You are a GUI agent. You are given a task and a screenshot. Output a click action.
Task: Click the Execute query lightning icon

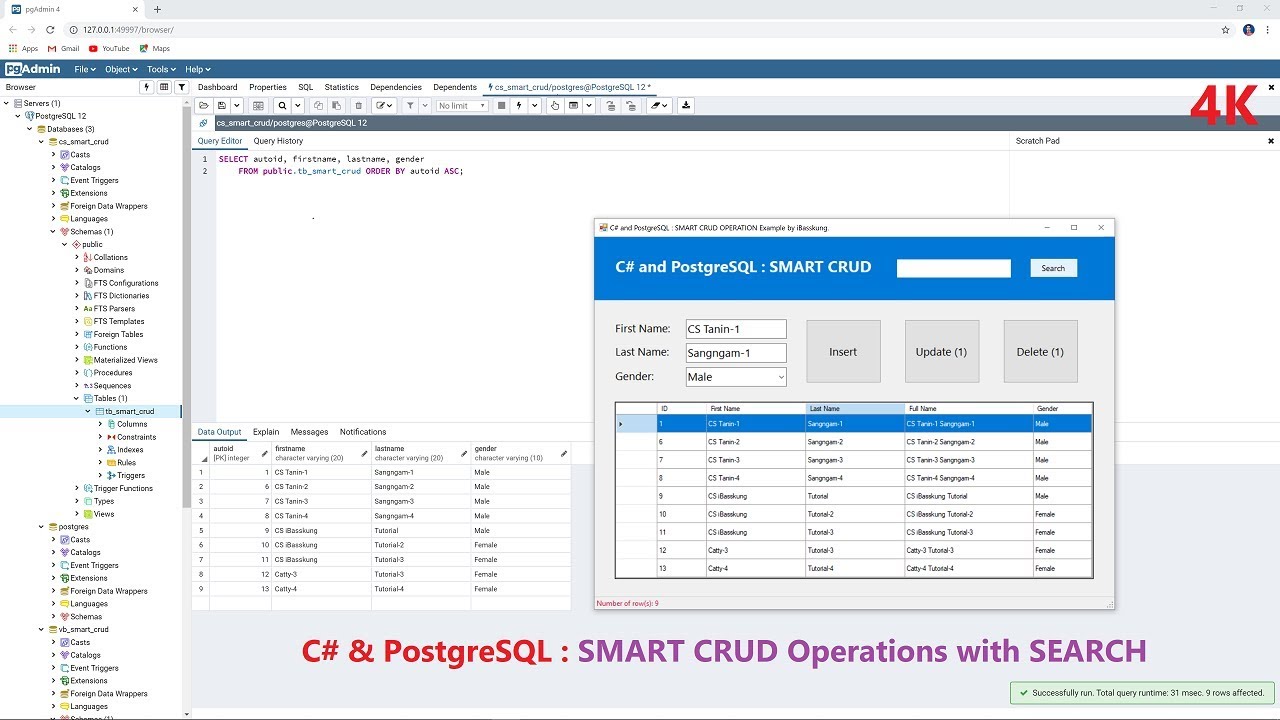click(x=519, y=105)
